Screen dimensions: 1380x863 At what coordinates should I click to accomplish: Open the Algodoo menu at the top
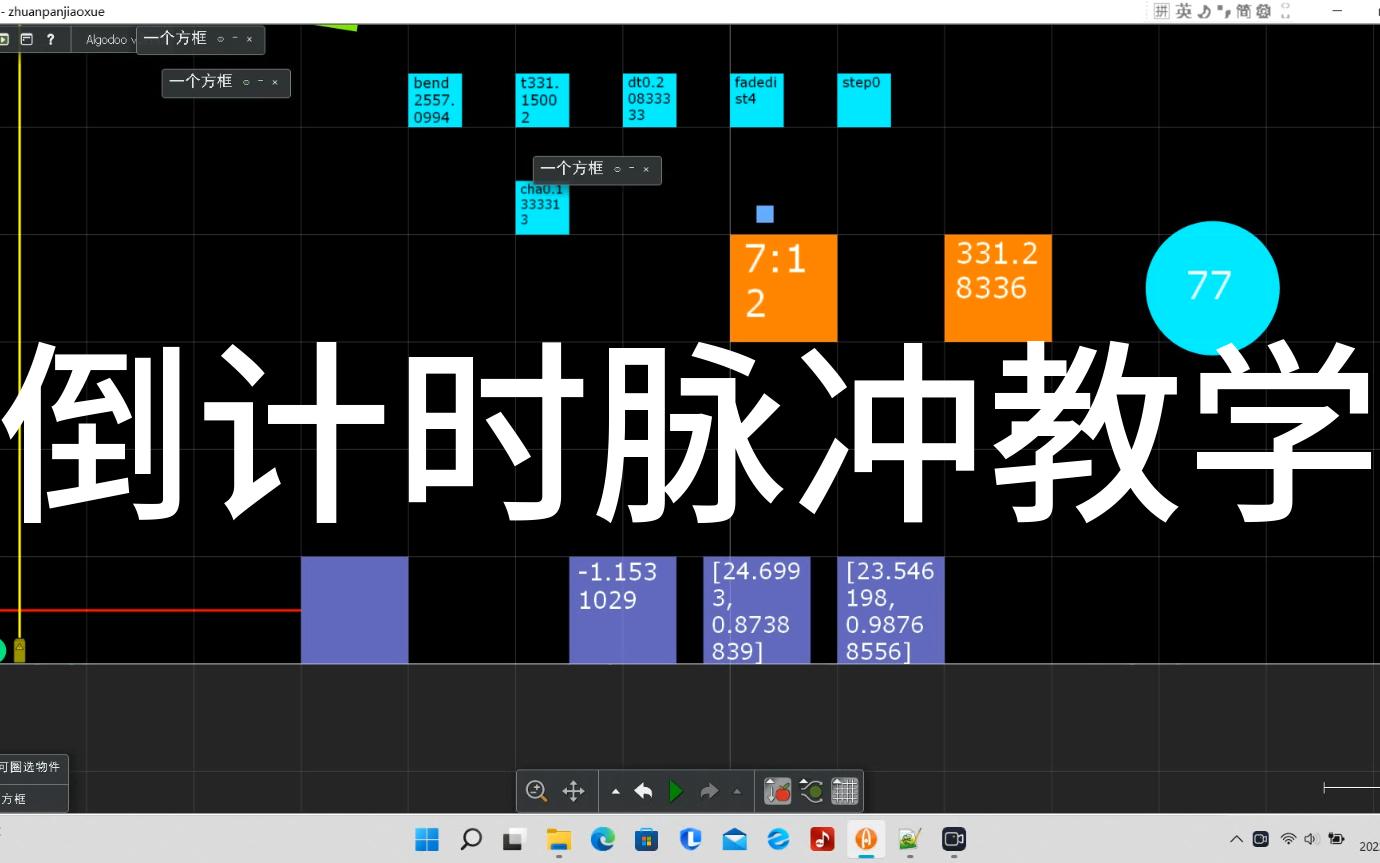[106, 39]
